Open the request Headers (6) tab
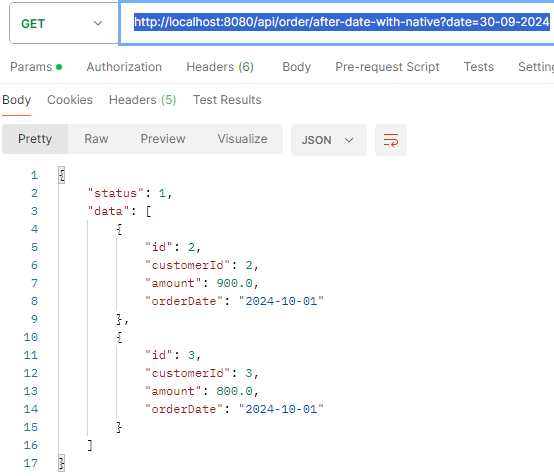Image resolution: width=554 pixels, height=476 pixels. tap(220, 67)
